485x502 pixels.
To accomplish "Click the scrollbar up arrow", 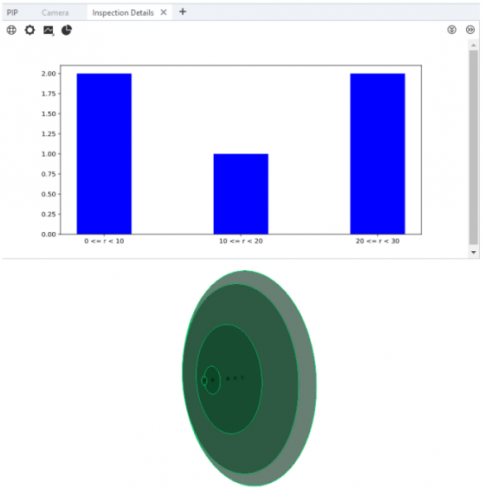I will 473,45.
